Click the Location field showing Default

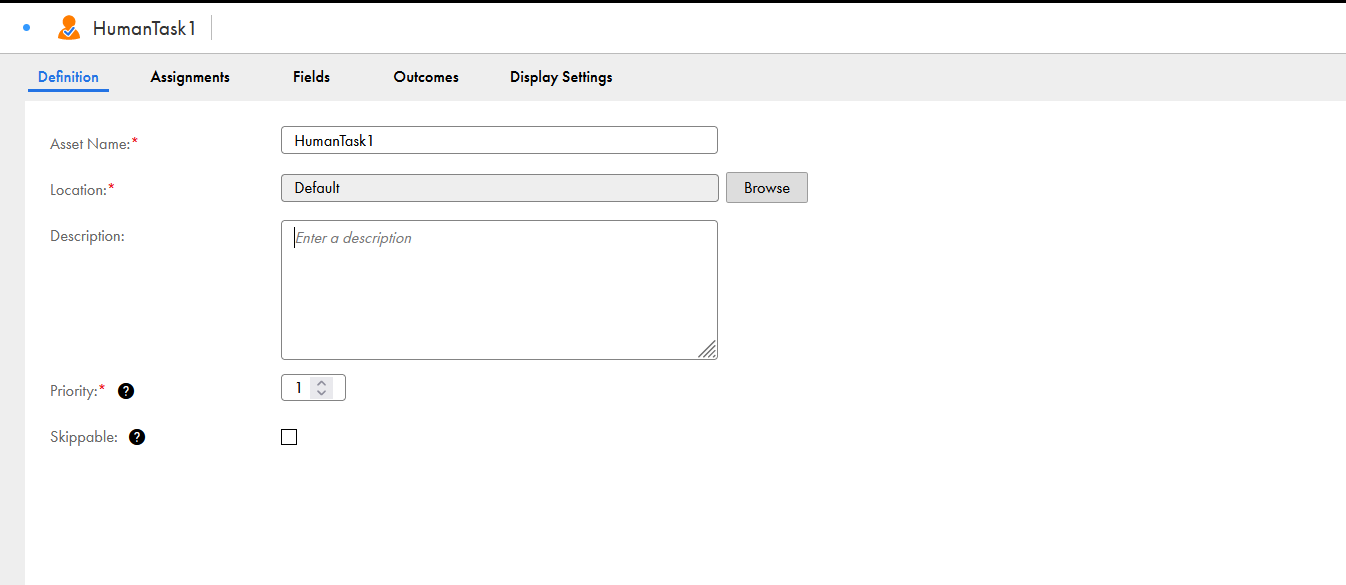click(499, 188)
